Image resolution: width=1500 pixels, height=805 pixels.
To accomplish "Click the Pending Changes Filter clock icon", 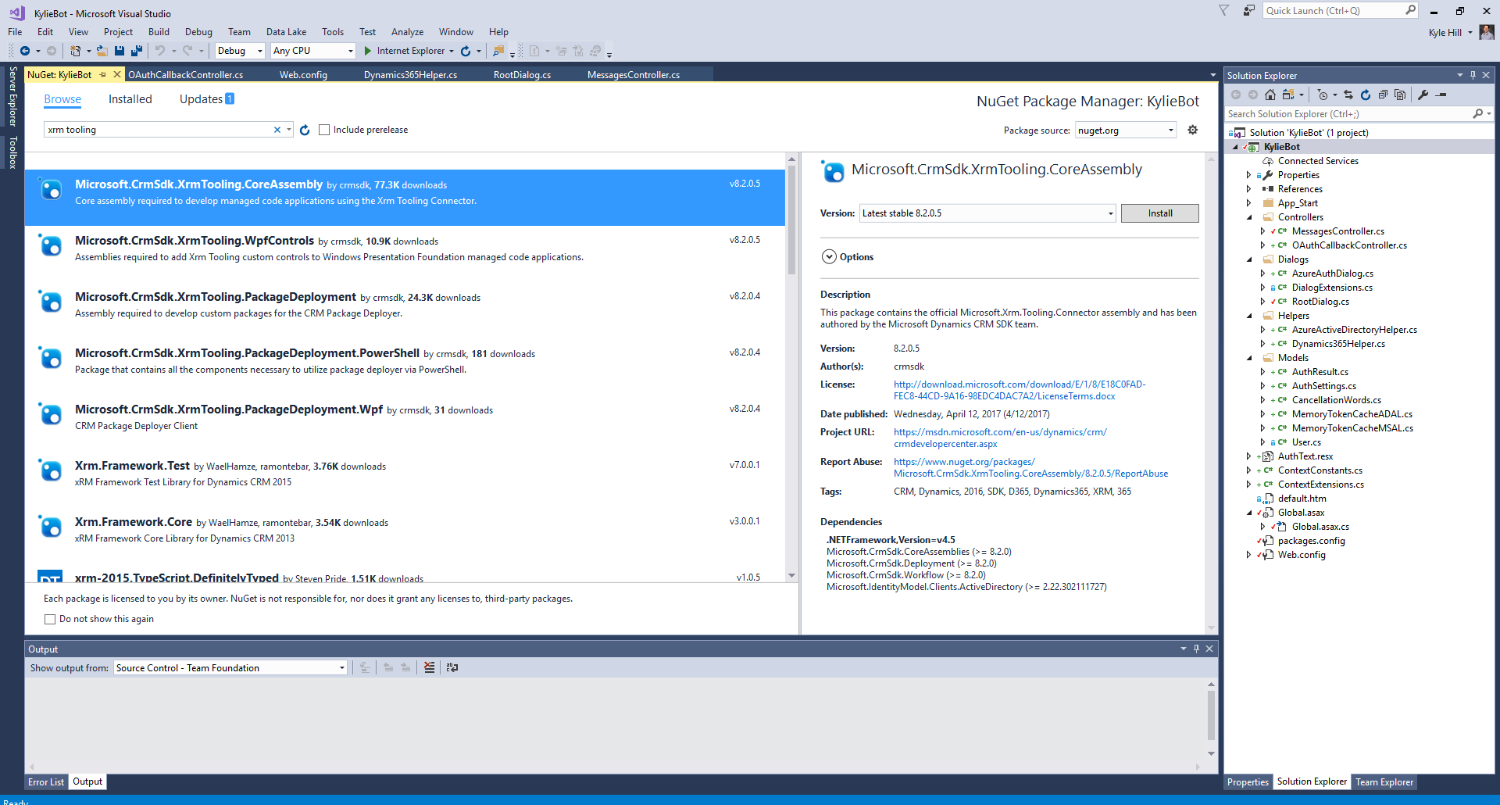I will [1322, 95].
